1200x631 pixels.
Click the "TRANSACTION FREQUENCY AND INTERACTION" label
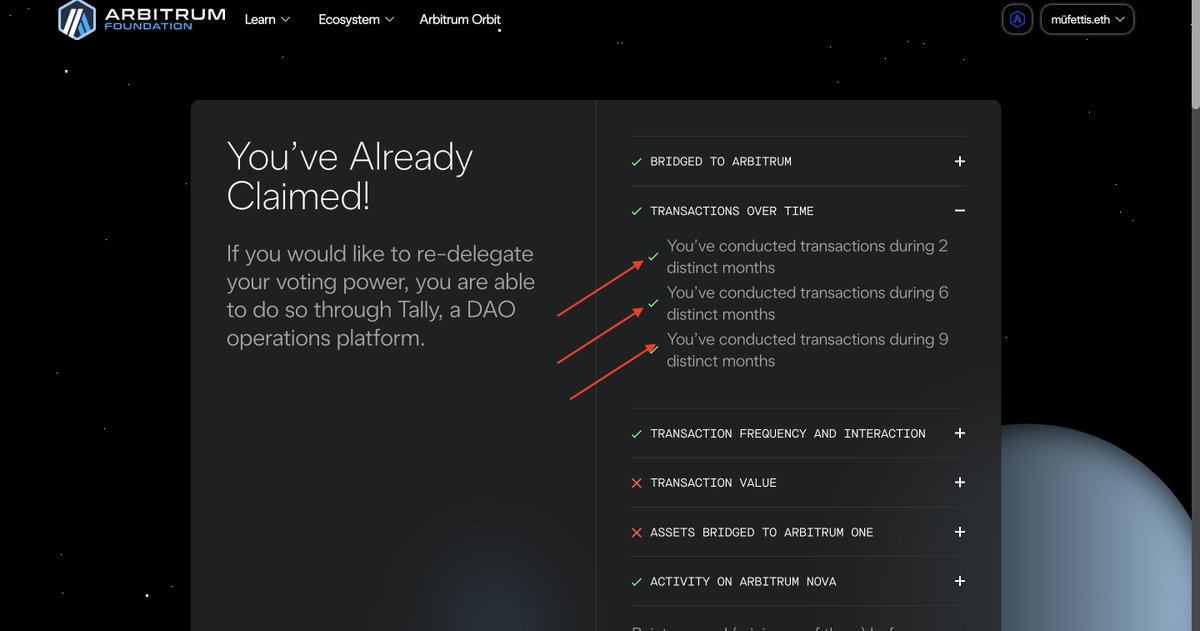pyautogui.click(x=788, y=433)
